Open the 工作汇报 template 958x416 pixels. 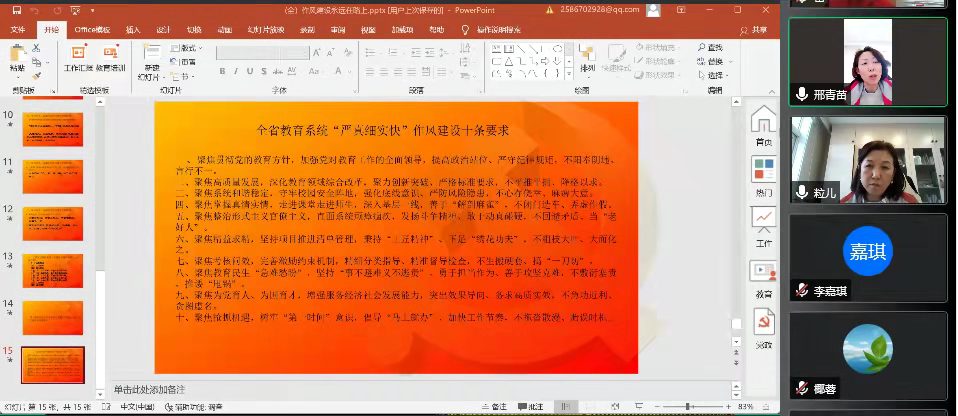(x=78, y=58)
